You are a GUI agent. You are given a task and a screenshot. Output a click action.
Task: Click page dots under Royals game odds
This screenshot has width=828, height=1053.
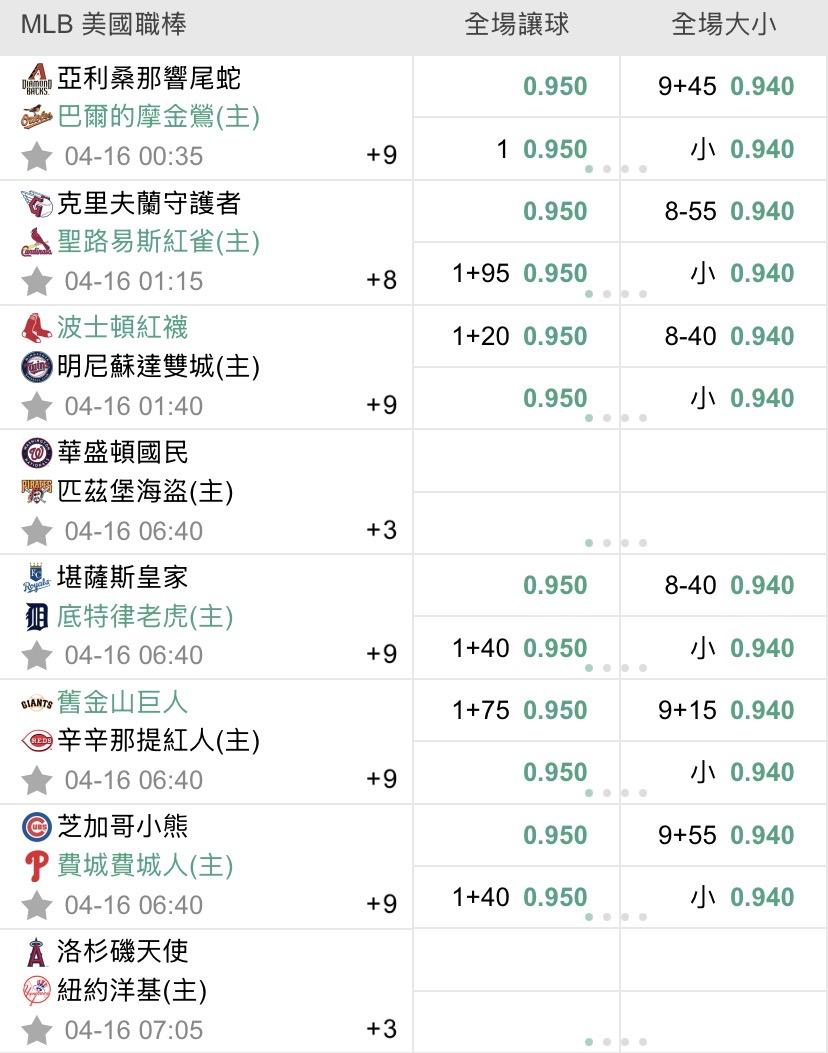click(616, 668)
